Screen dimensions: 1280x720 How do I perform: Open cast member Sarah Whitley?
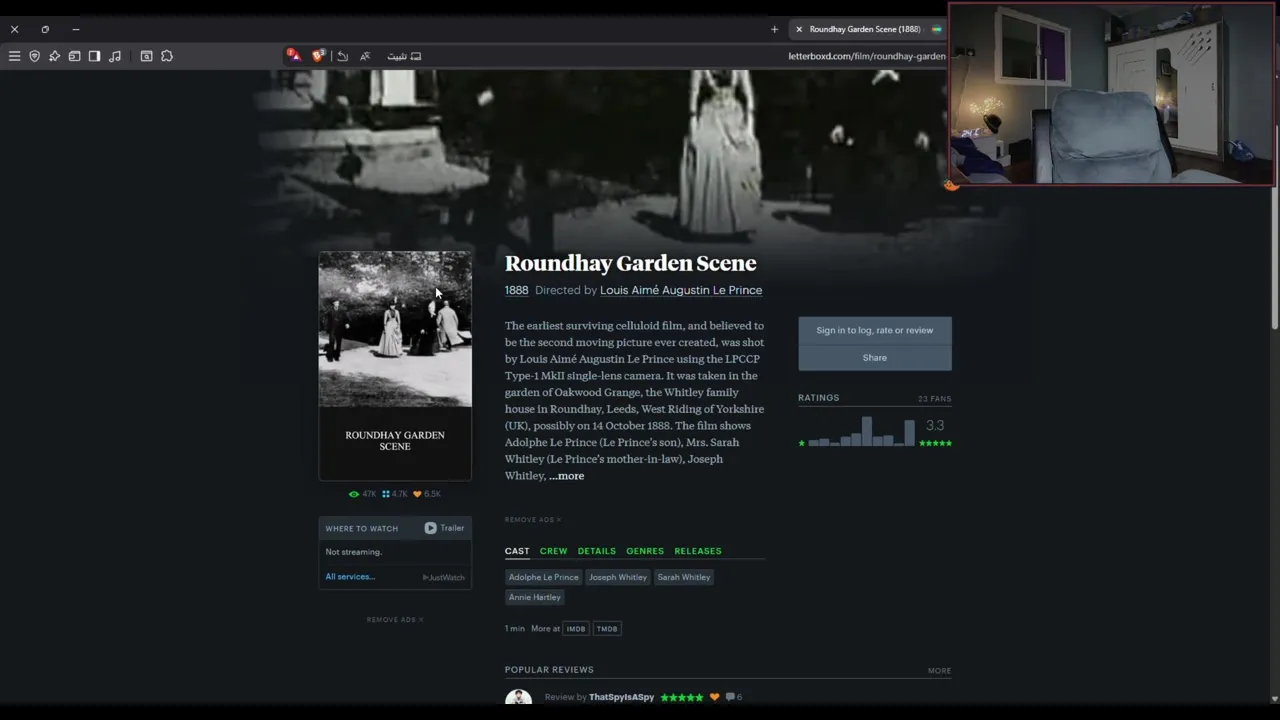(x=684, y=577)
